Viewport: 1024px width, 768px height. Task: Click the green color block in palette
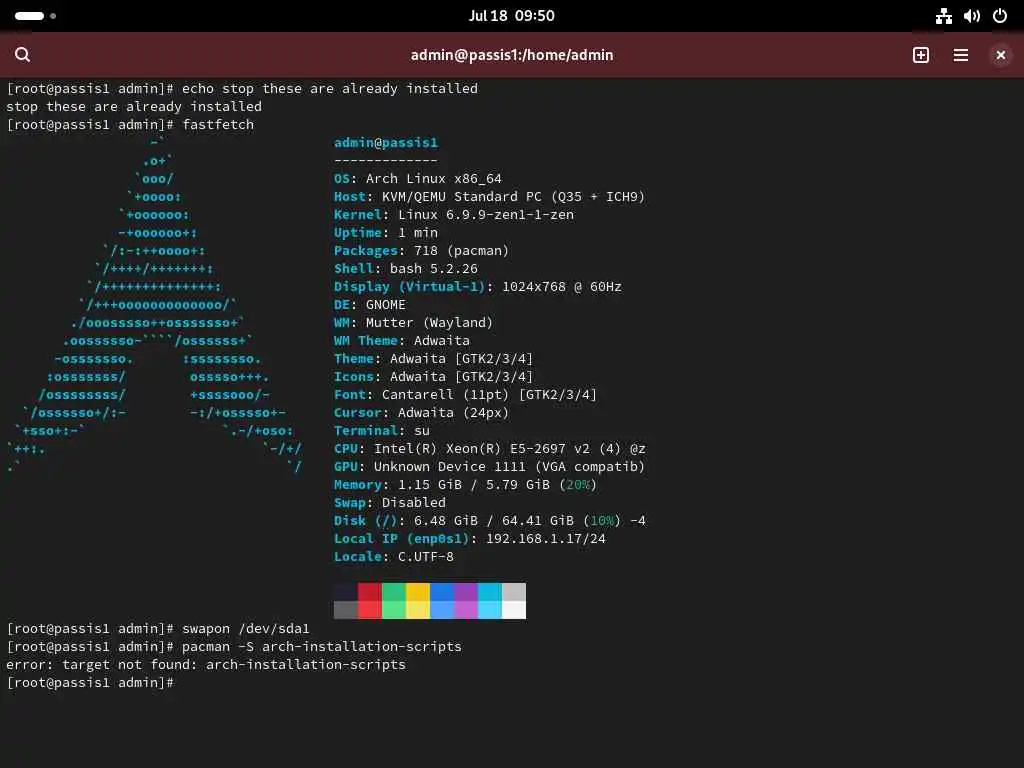click(x=394, y=601)
